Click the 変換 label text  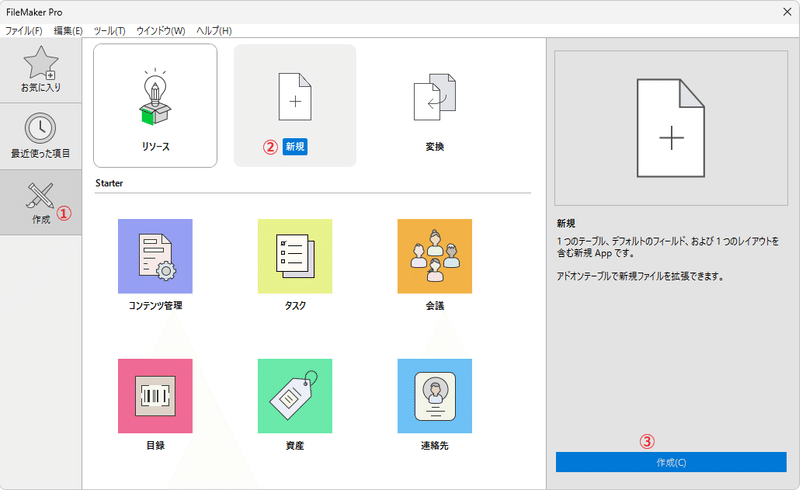click(435, 146)
